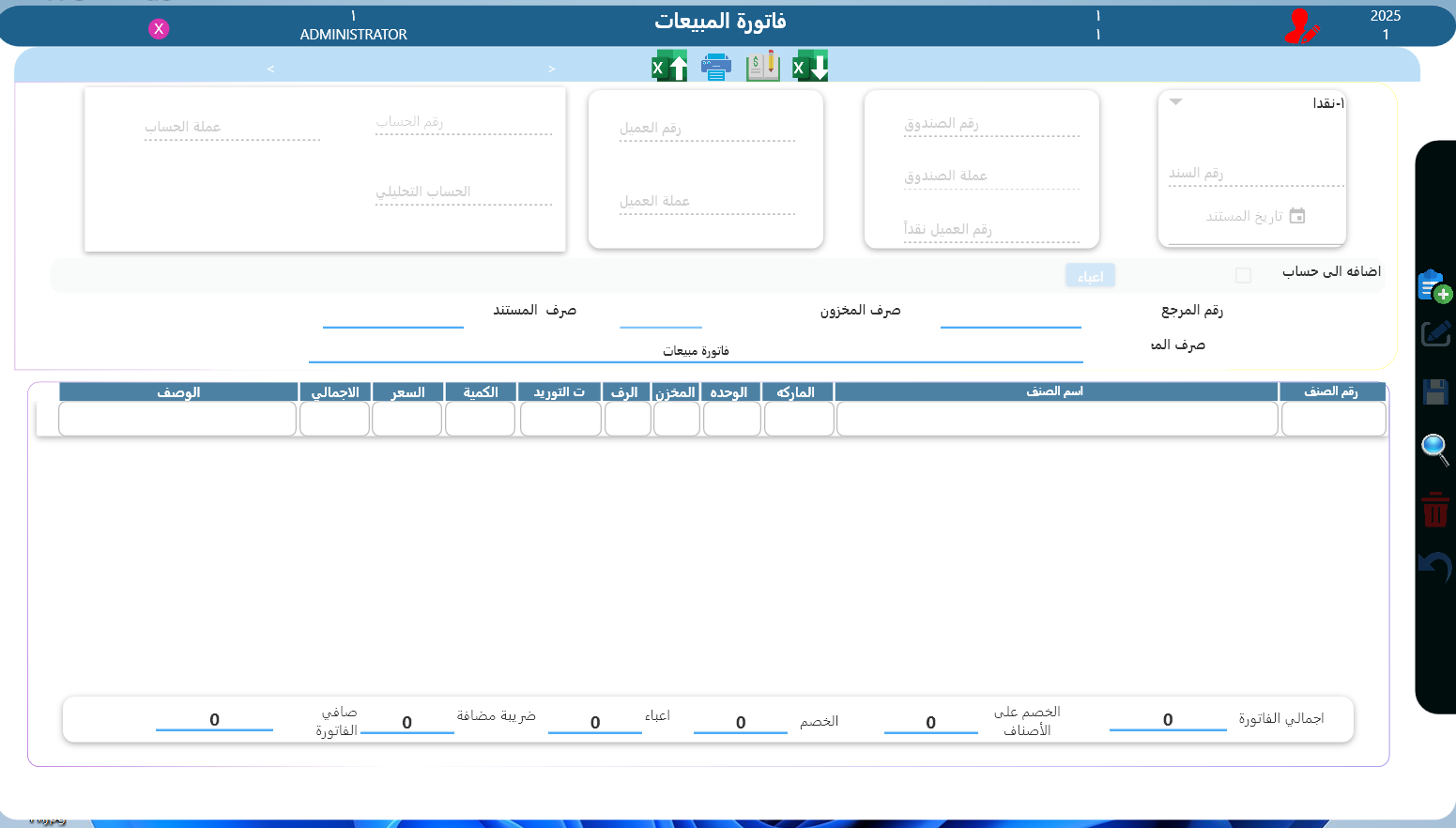Open the price book tool
The height and width of the screenshot is (828, 1456).
coord(762,66)
